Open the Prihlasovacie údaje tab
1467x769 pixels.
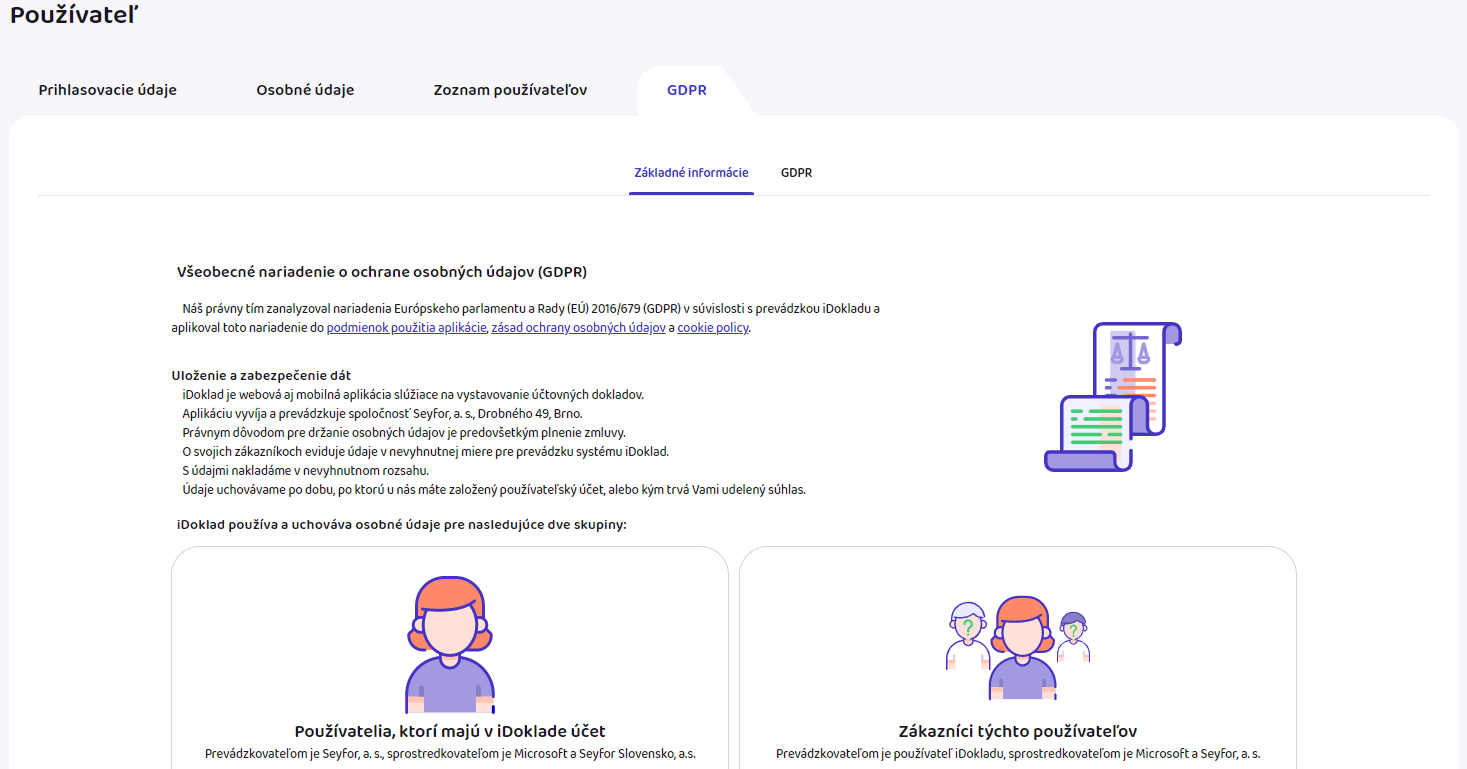pos(107,90)
